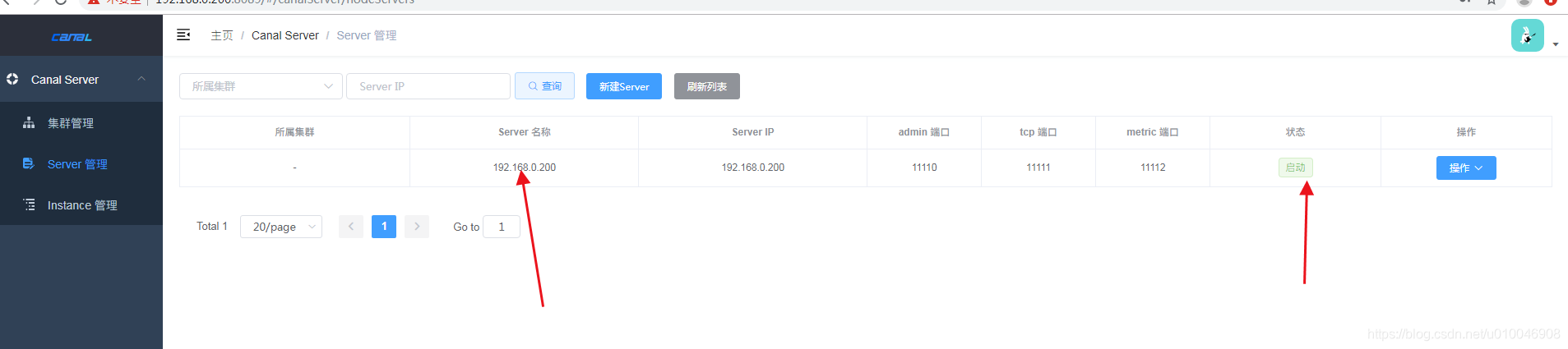Click the Server IP column header
The height and width of the screenshot is (349, 1568).
[x=753, y=132]
